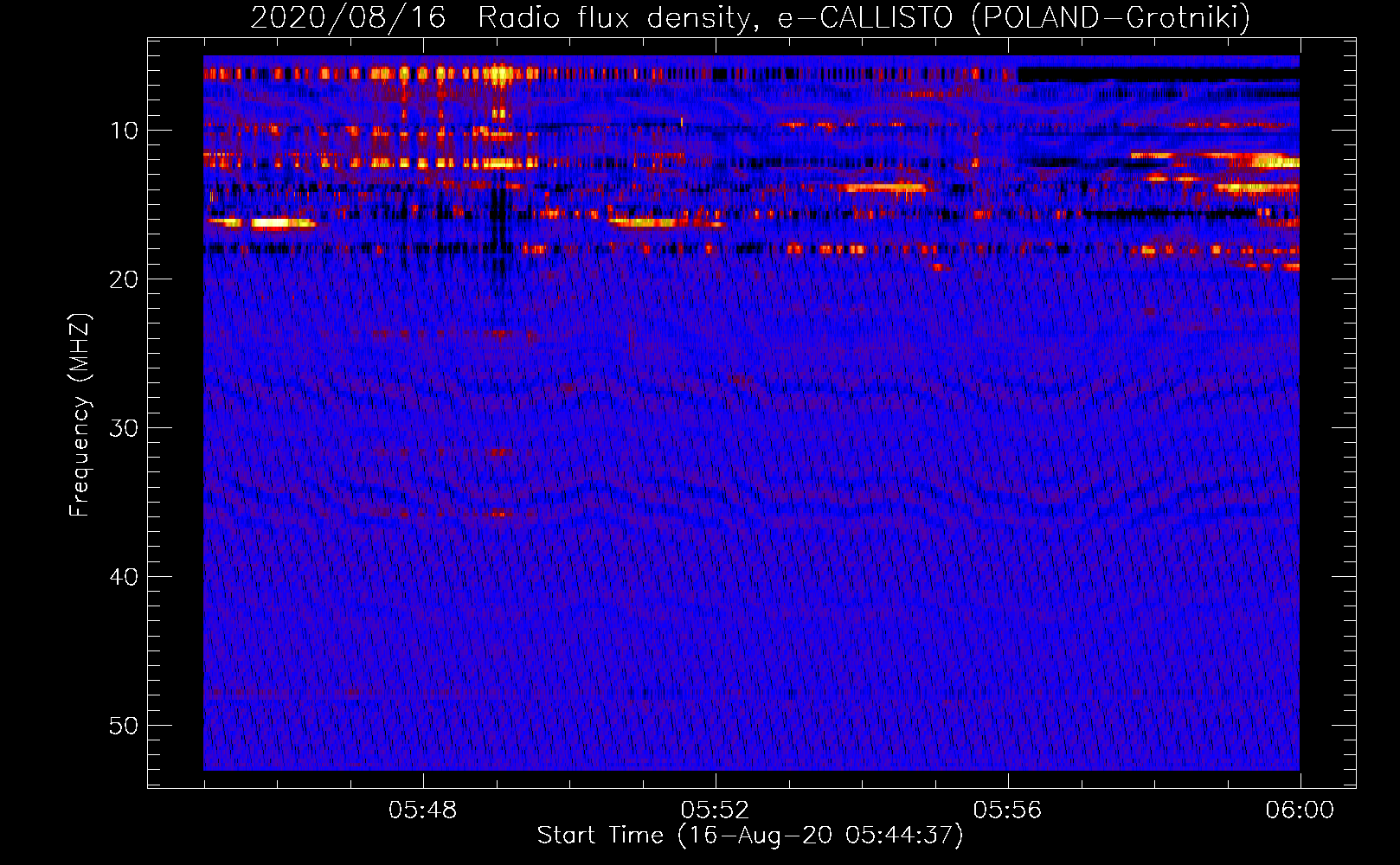Image resolution: width=1400 pixels, height=865 pixels.
Task: Click the date "2020/08/16" in the title
Action: (348, 17)
